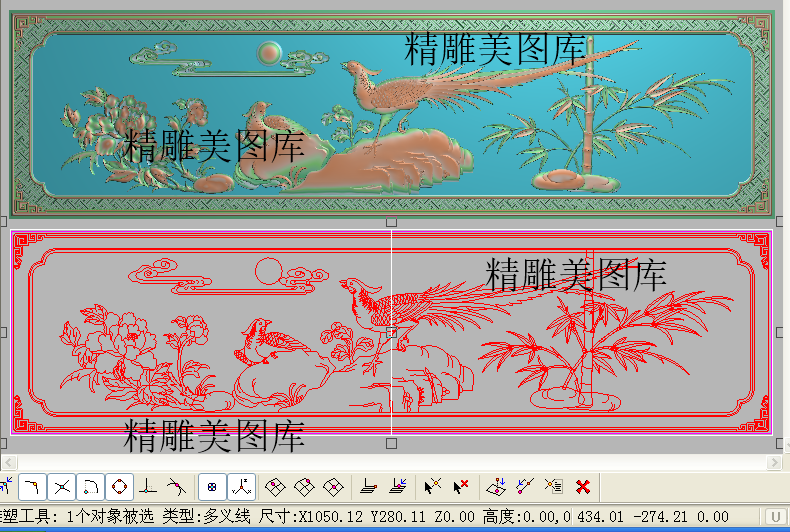
Task: Toggle endpoint snap icon in toolbar
Action: [32, 487]
